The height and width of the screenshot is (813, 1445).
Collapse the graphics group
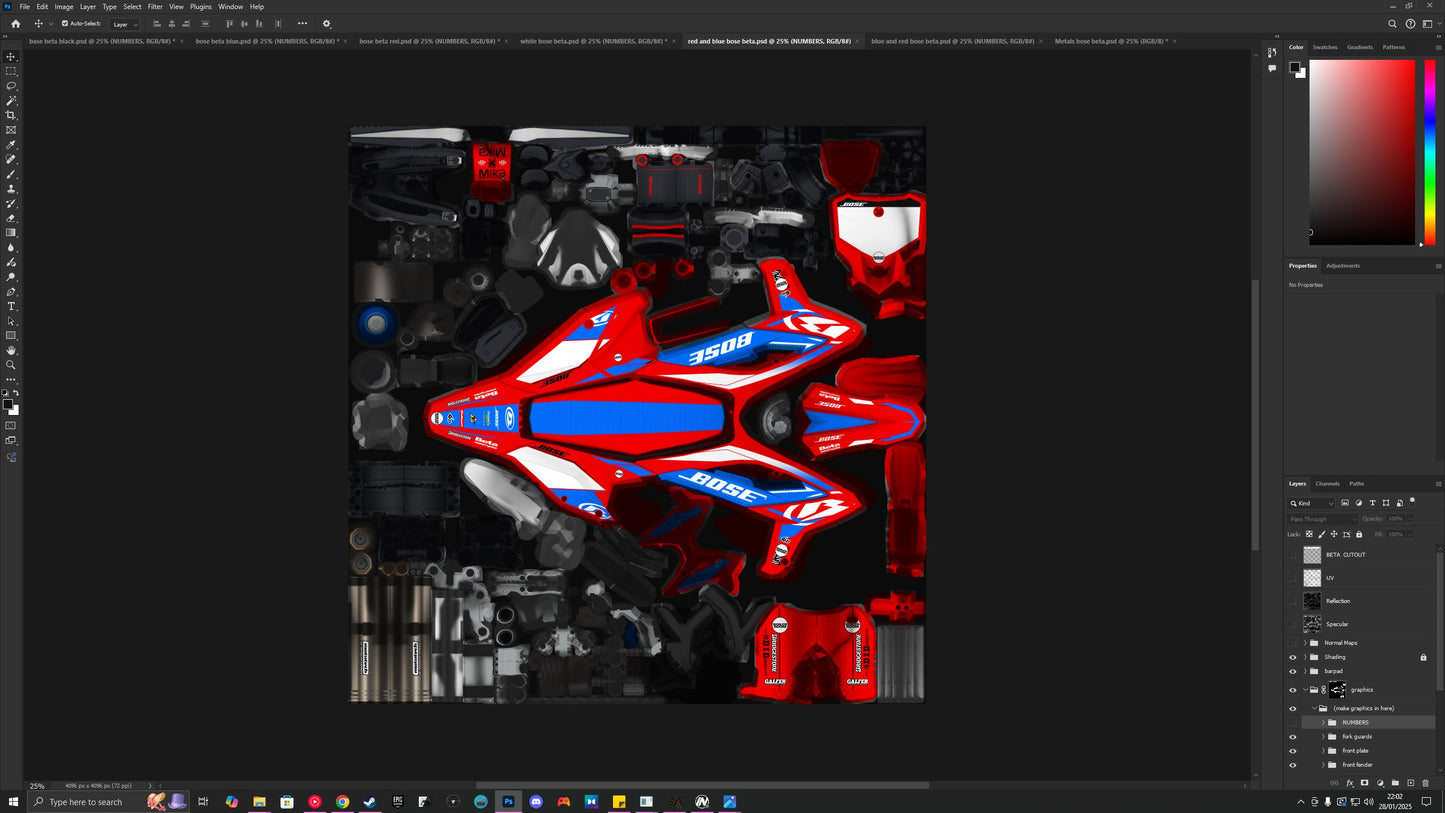[x=1305, y=690]
